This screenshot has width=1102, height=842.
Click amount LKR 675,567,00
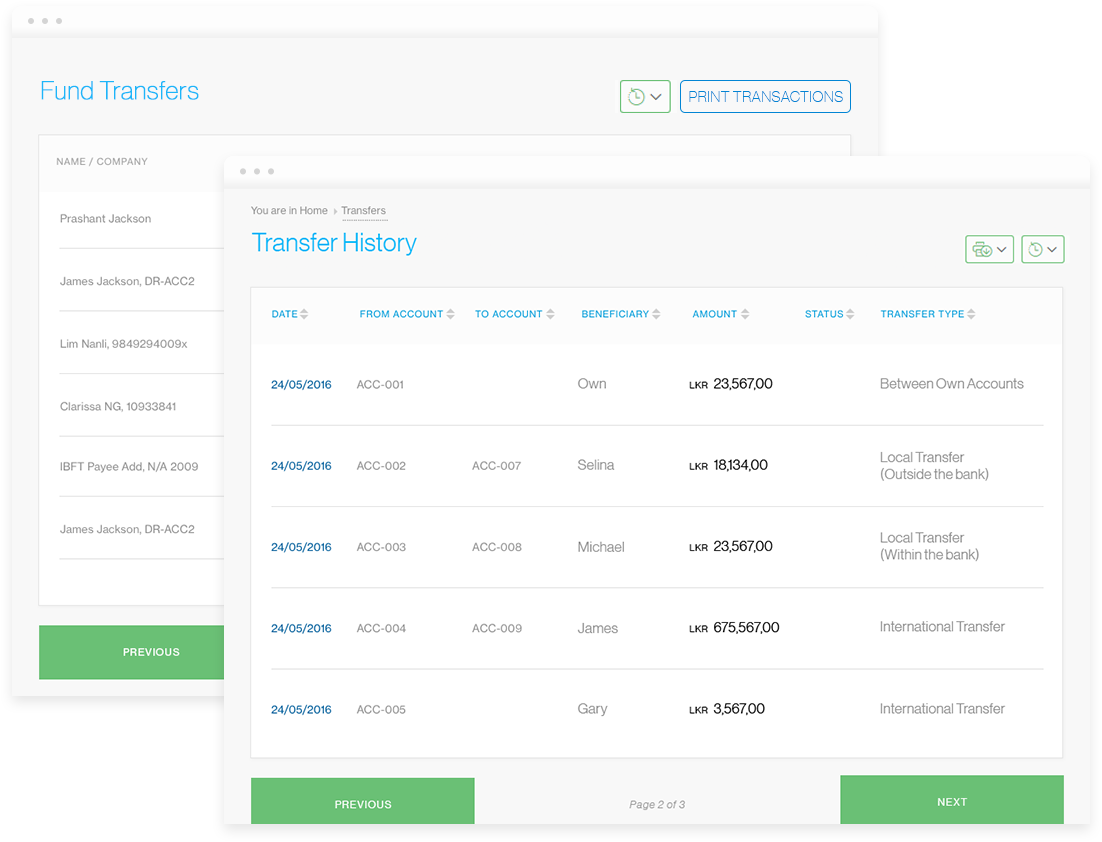(734, 628)
